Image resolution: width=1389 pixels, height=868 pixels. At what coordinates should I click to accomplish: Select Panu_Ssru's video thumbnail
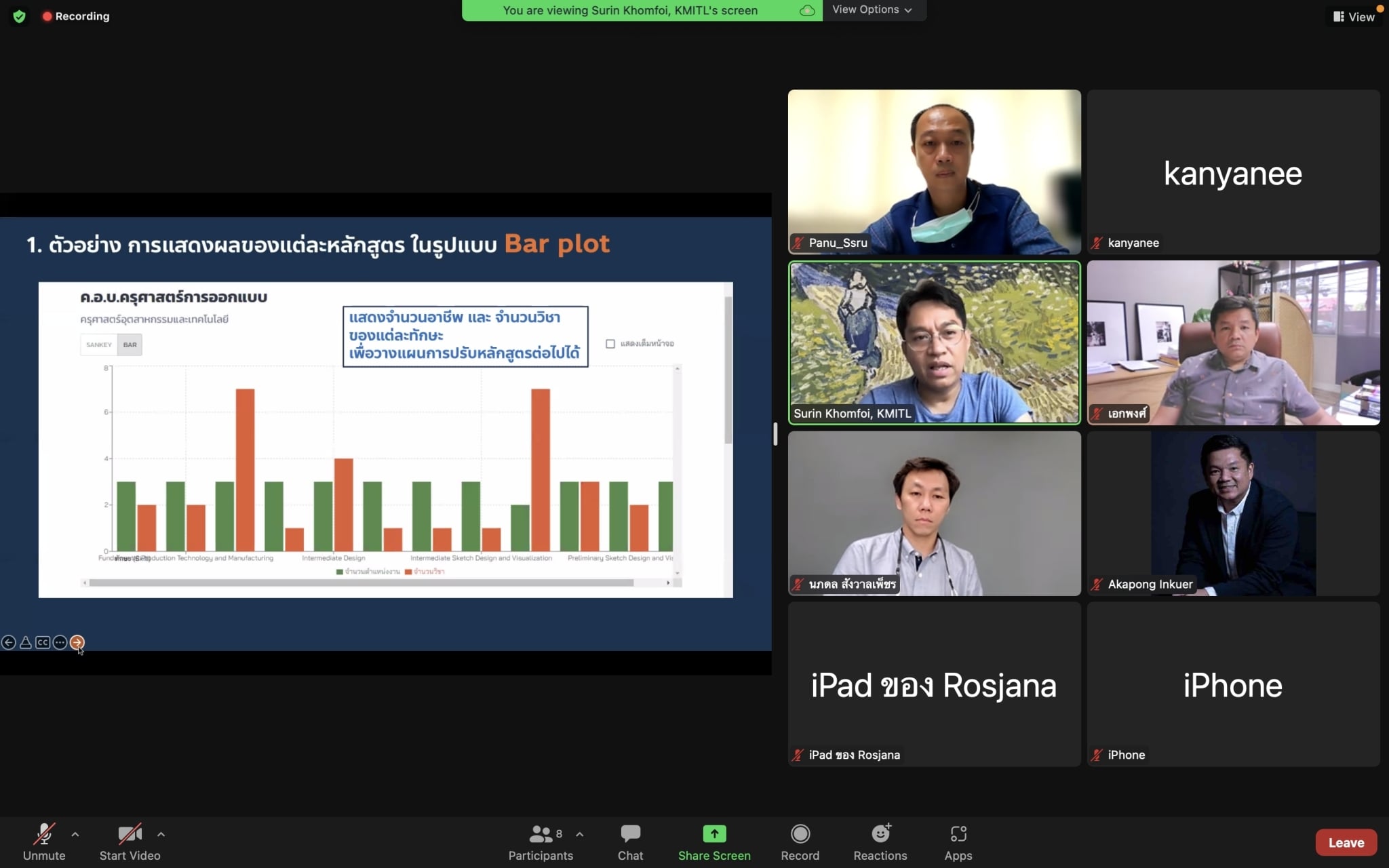point(934,172)
